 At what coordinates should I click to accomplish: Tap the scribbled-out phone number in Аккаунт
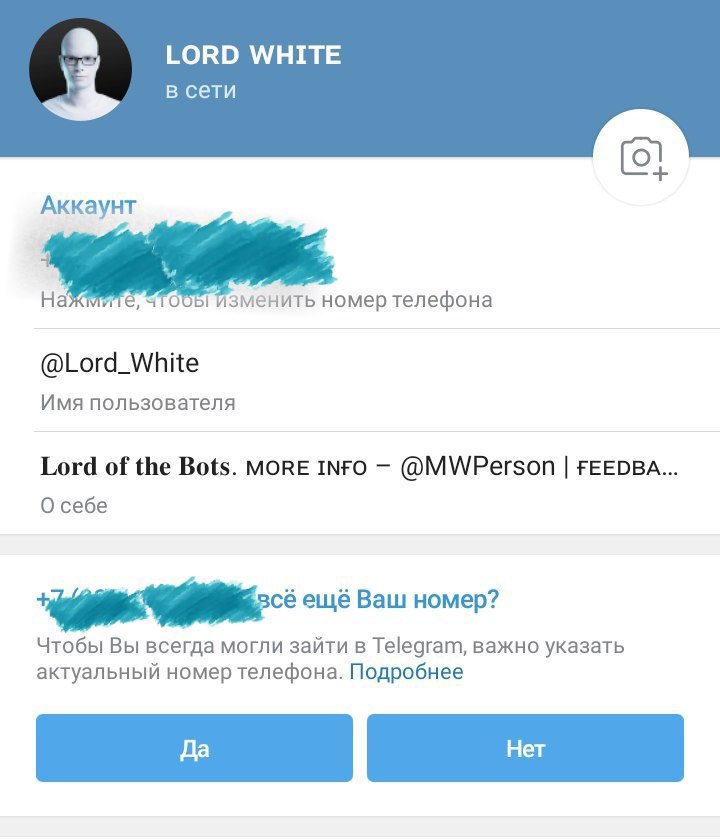(x=187, y=256)
